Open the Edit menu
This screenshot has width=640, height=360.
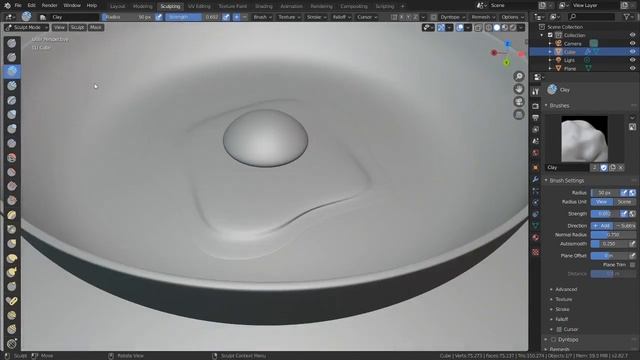pos(31,6)
